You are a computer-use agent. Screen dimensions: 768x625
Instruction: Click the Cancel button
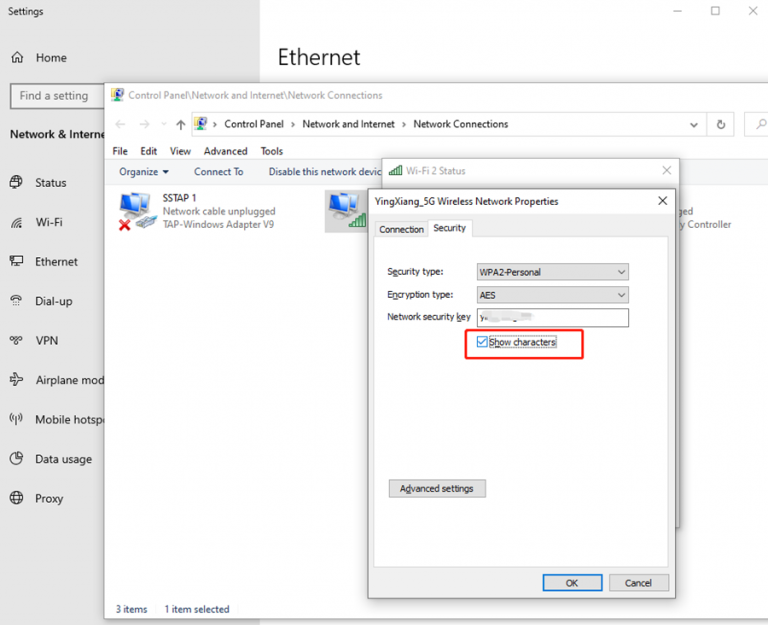click(x=638, y=583)
